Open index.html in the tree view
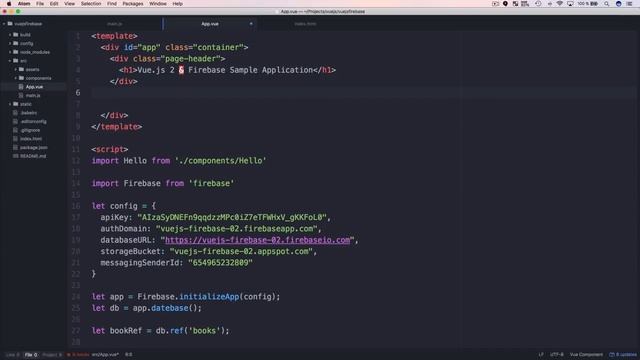640x360 pixels. [31, 139]
